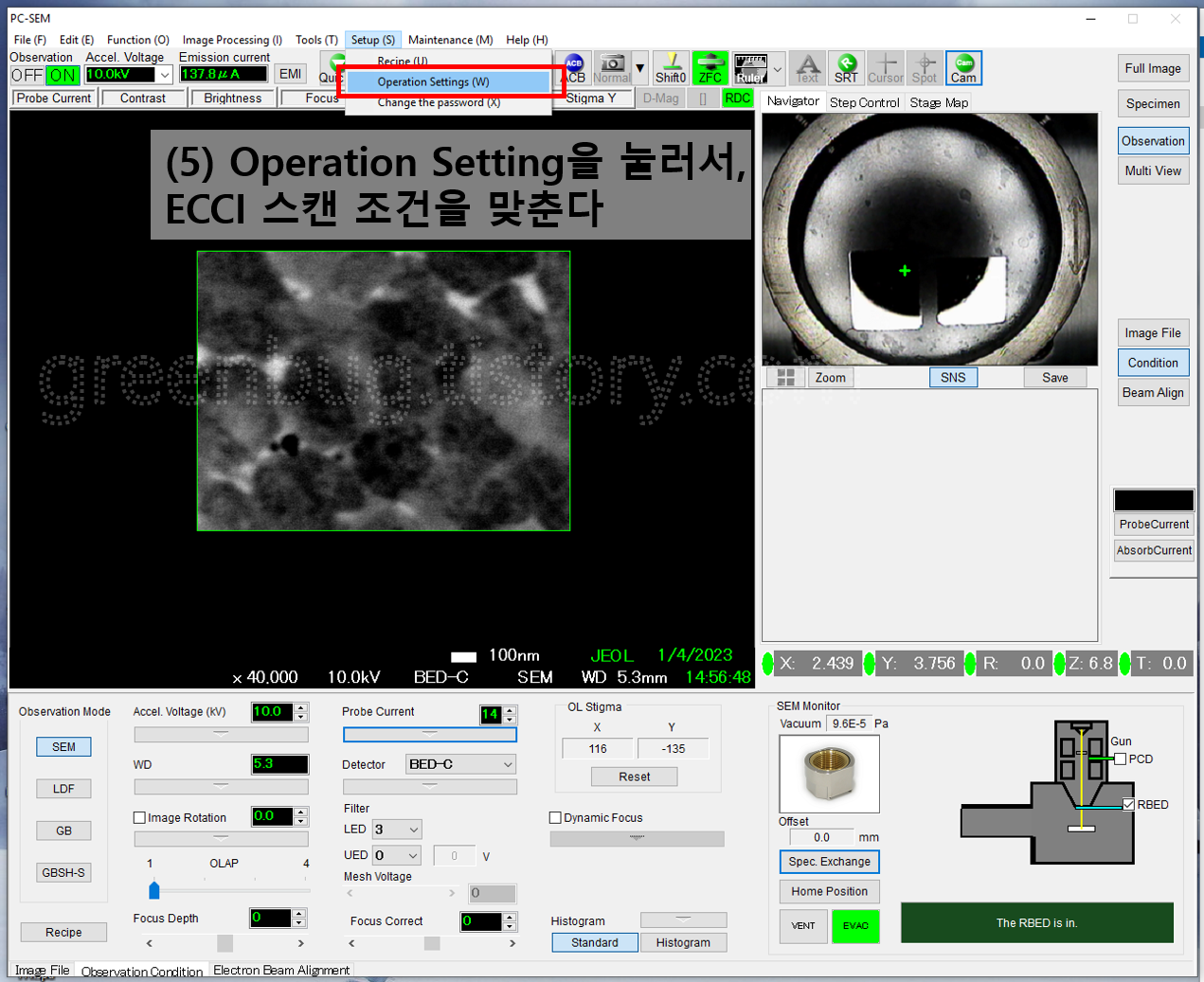The image size is (1204, 982).
Task: Switch to Stage Map tab
Action: (x=939, y=102)
